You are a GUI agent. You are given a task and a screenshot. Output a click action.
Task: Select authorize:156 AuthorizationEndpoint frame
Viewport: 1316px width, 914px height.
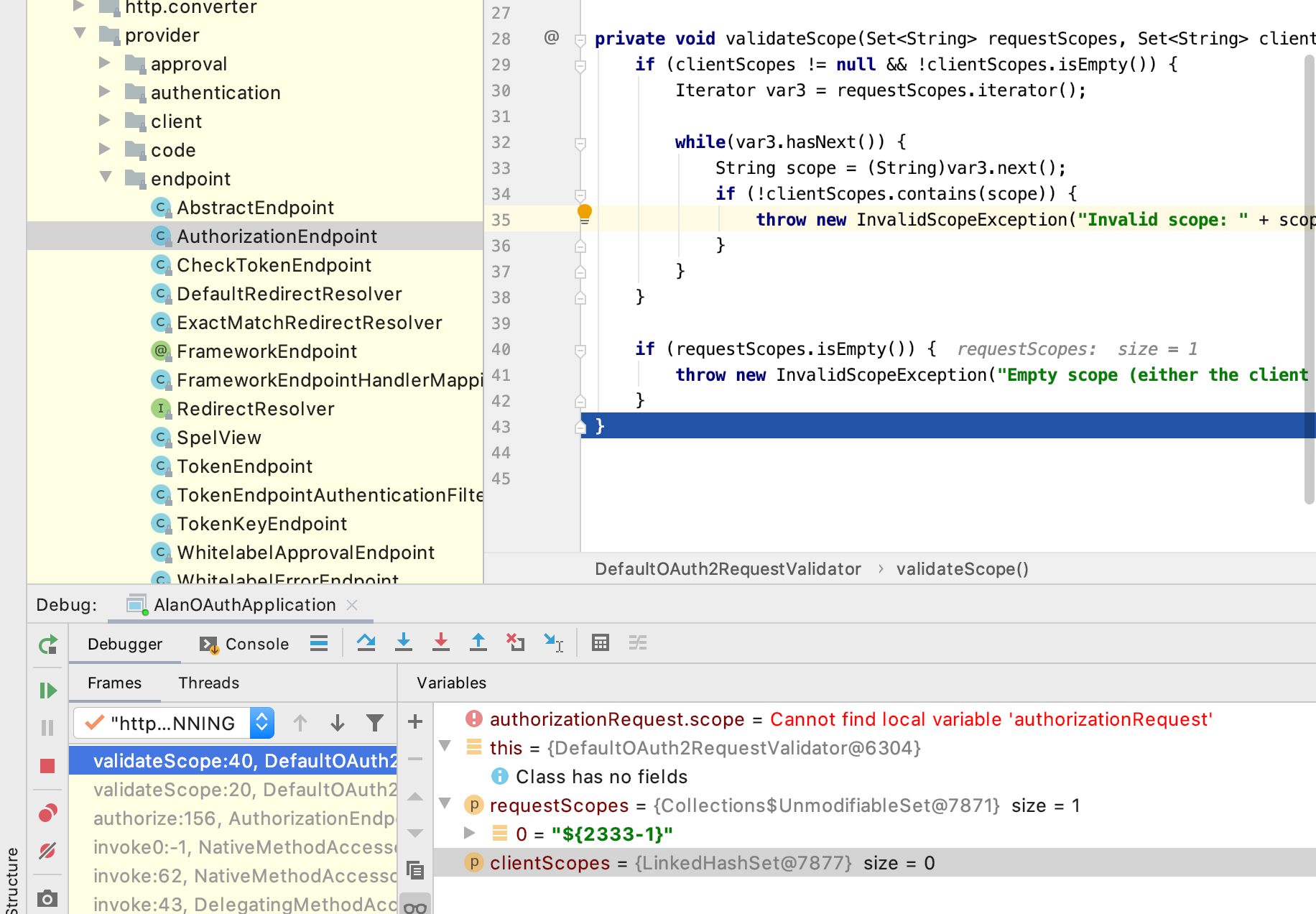point(233,818)
